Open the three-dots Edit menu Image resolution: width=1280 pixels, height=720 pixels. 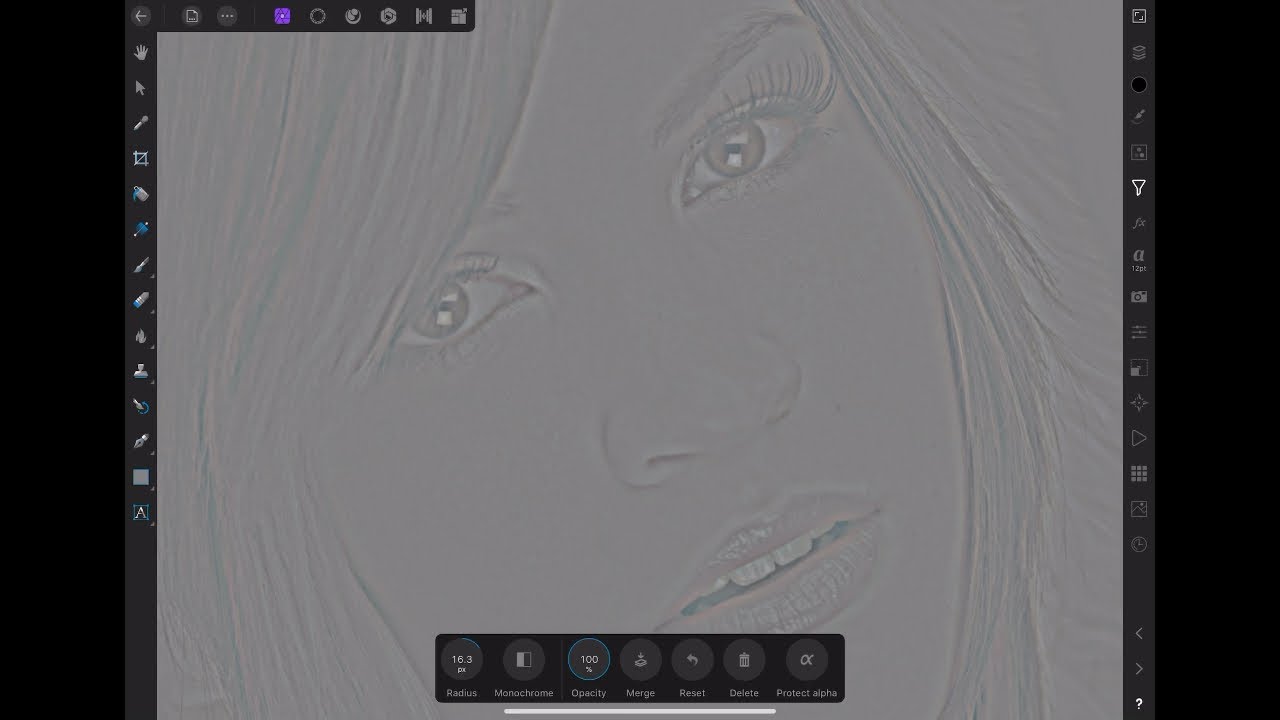pos(227,16)
